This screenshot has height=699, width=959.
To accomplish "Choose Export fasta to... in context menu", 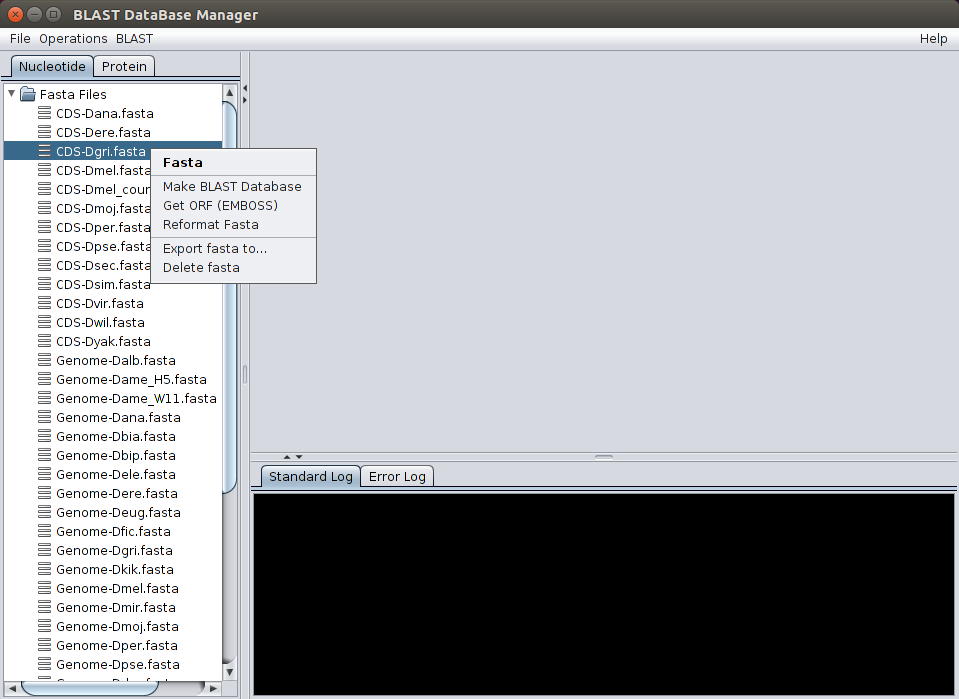I will [x=233, y=248].
